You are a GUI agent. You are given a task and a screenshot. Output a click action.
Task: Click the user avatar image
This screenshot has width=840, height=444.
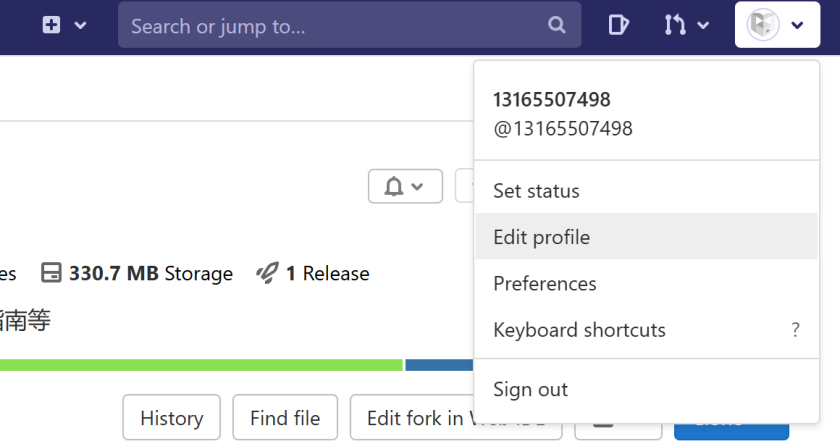pos(763,25)
